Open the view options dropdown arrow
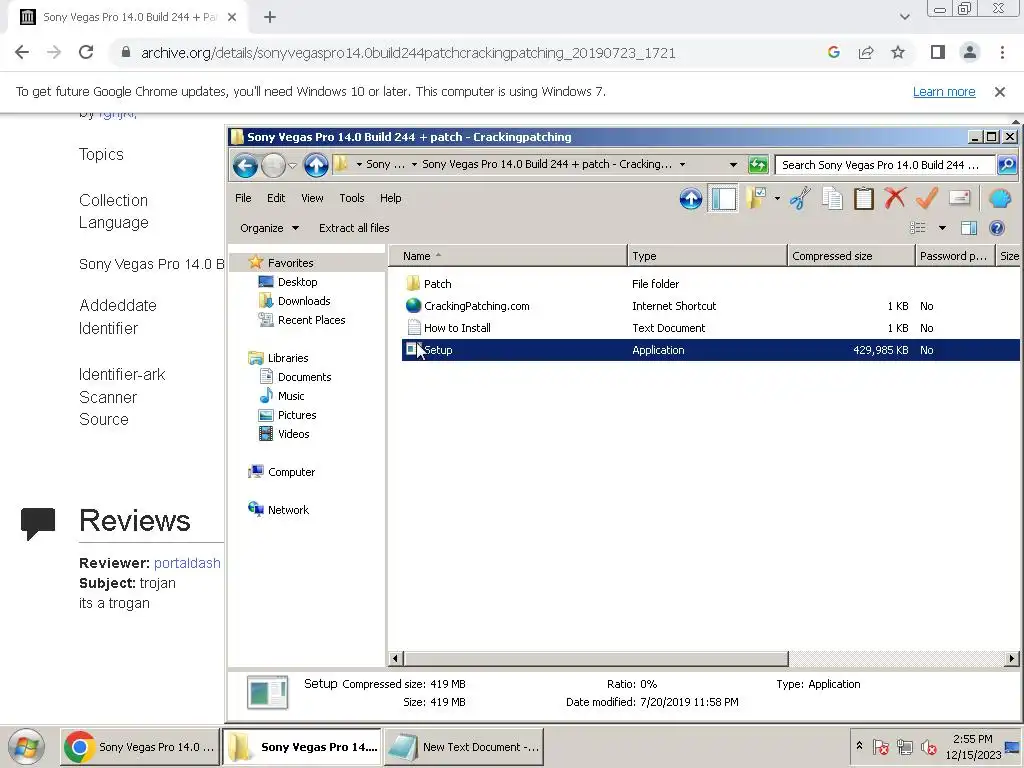The image size is (1024, 768). [x=942, y=228]
